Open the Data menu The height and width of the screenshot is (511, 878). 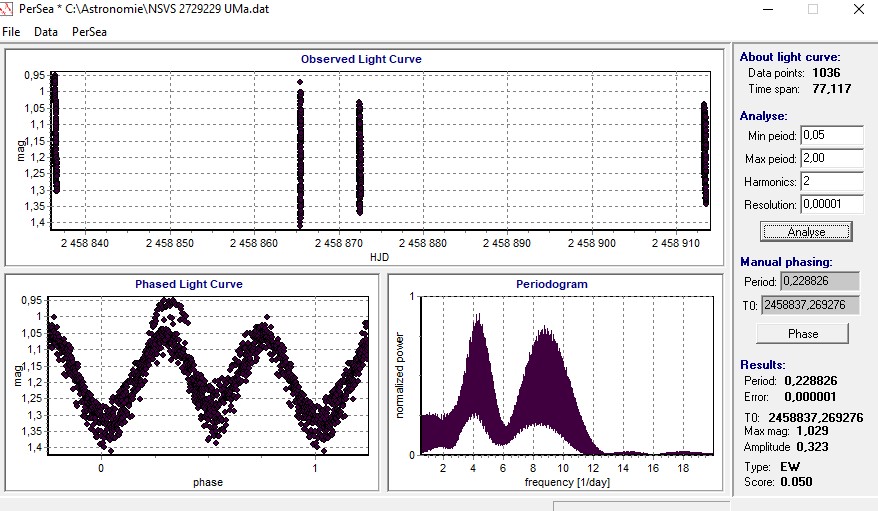point(46,32)
